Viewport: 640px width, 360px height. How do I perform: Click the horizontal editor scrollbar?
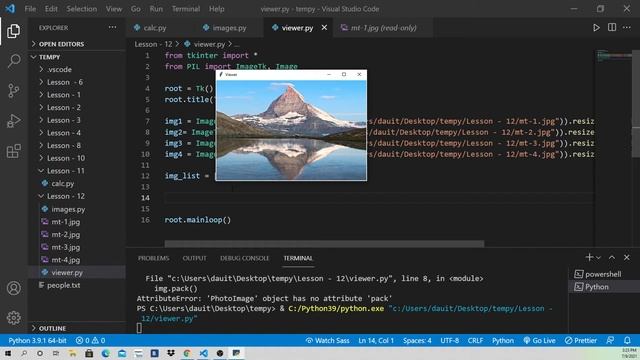click(x=324, y=244)
